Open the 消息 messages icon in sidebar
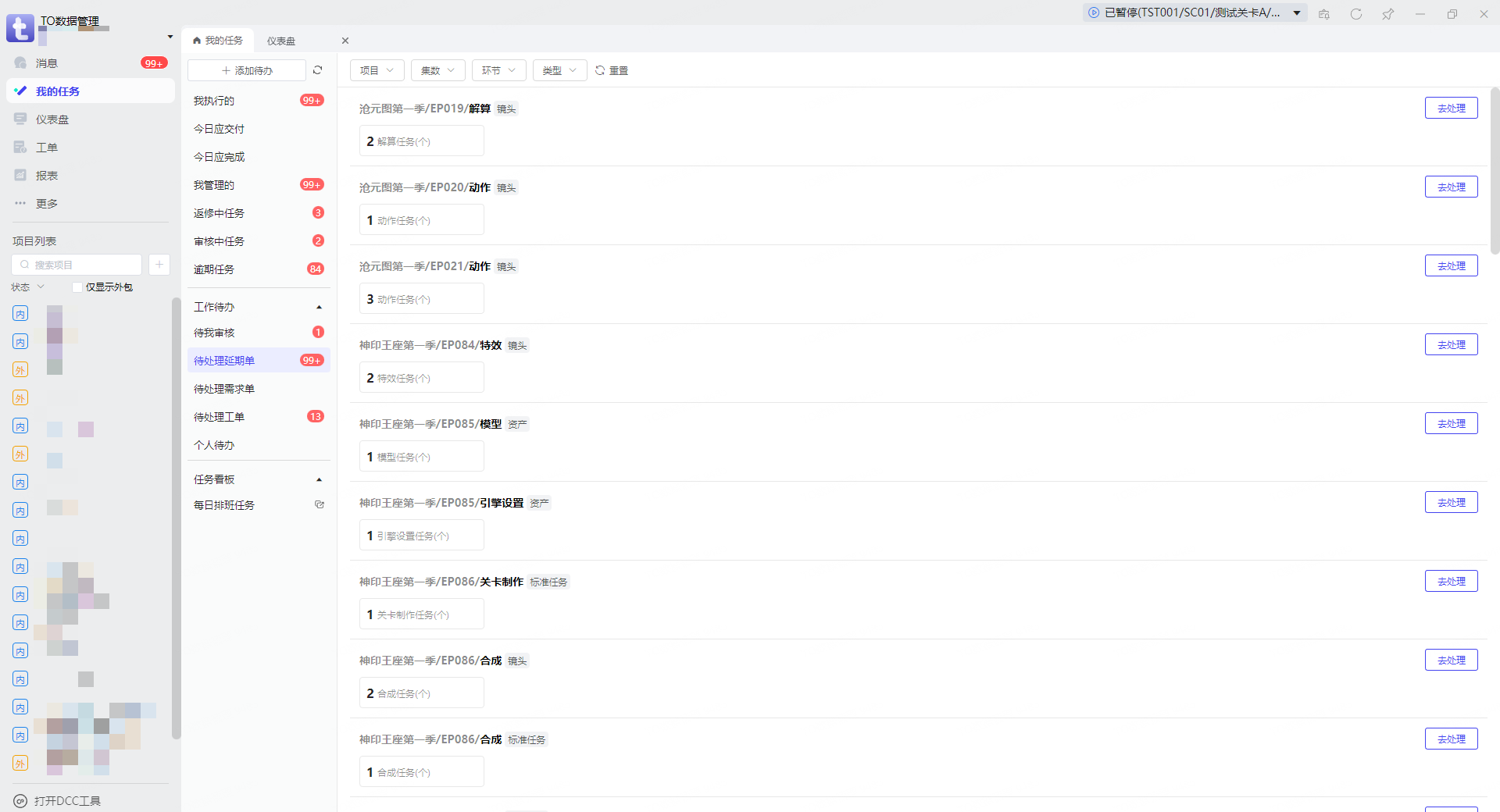This screenshot has height=812, width=1500. [21, 63]
